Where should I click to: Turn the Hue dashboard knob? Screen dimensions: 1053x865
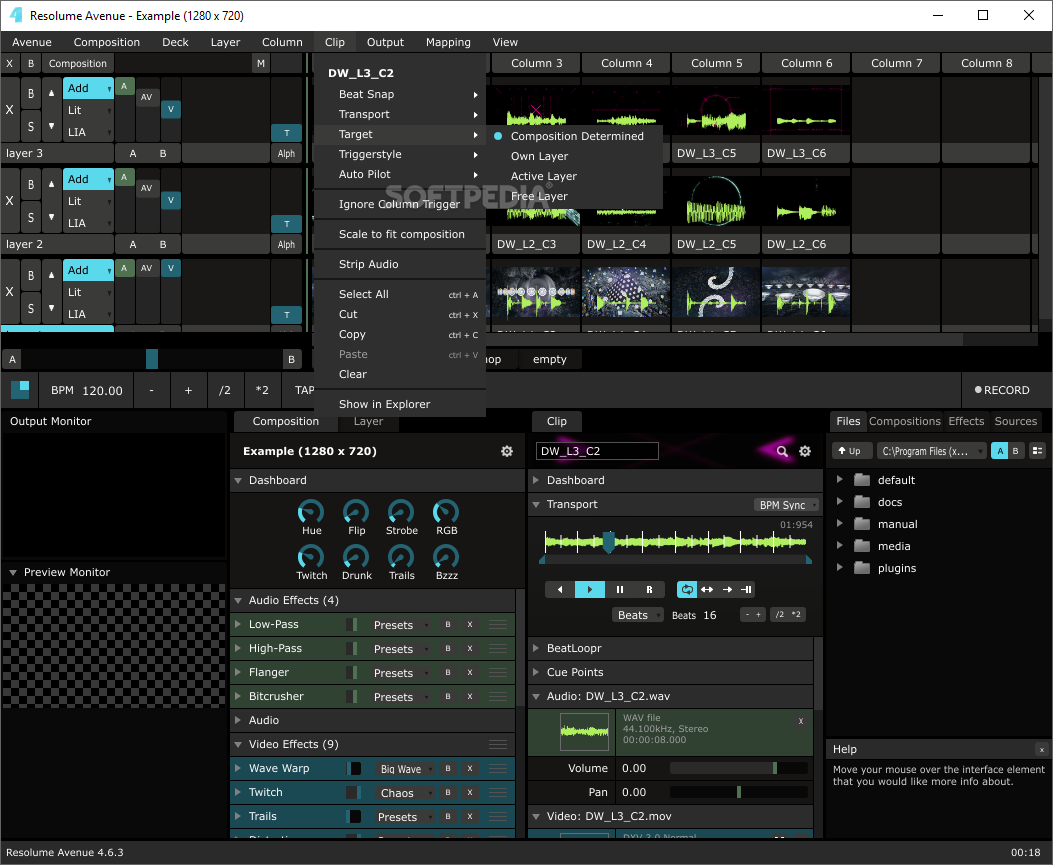click(311, 512)
